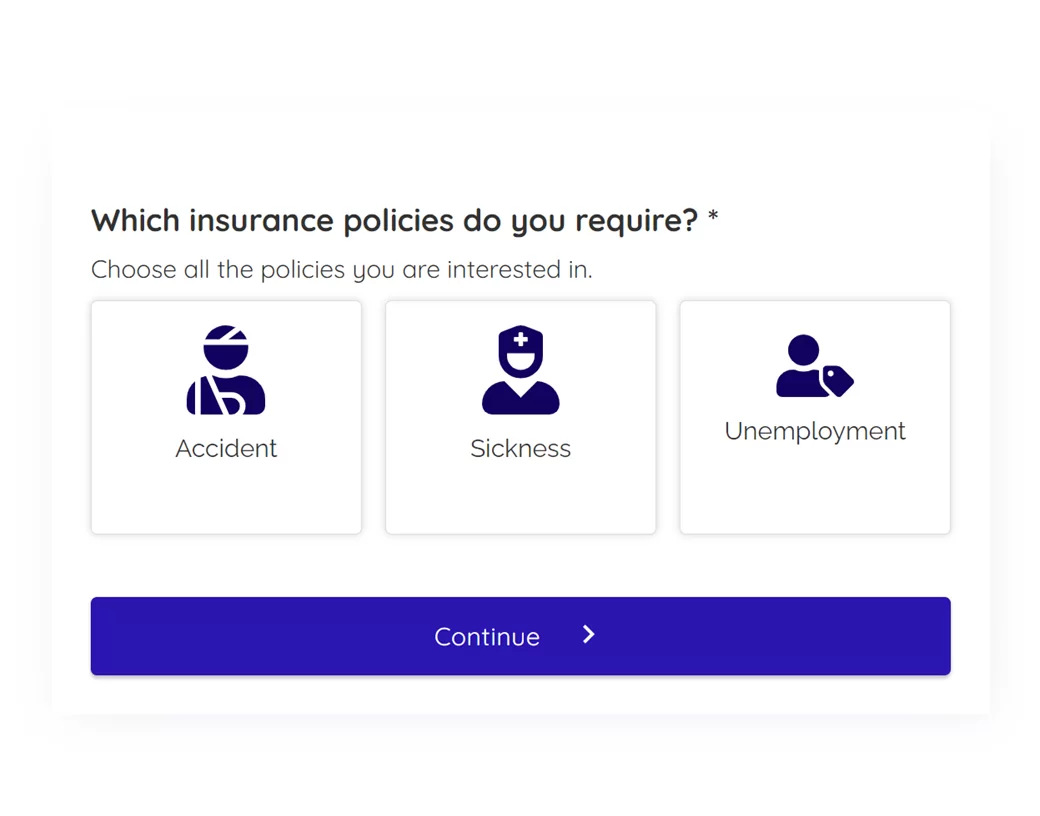Click the person-with-tag Unemployment icon

coord(814,366)
